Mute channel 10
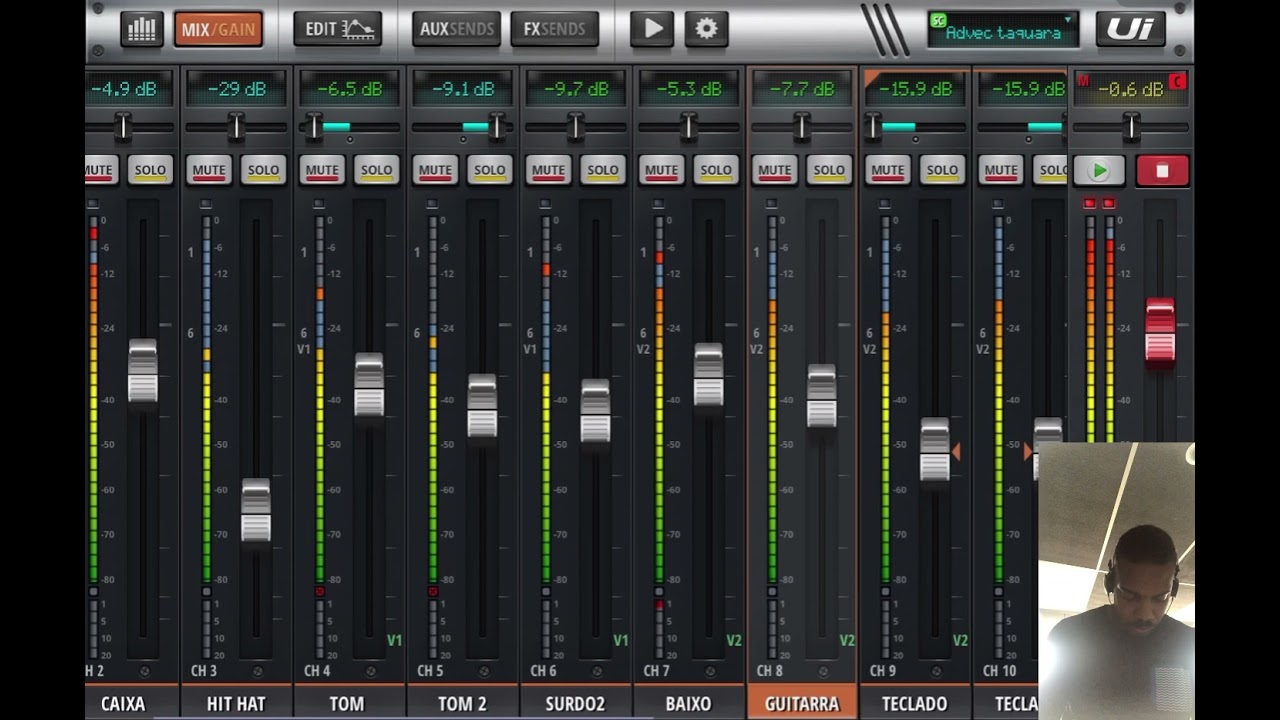Image resolution: width=1280 pixels, height=720 pixels. (x=1000, y=170)
